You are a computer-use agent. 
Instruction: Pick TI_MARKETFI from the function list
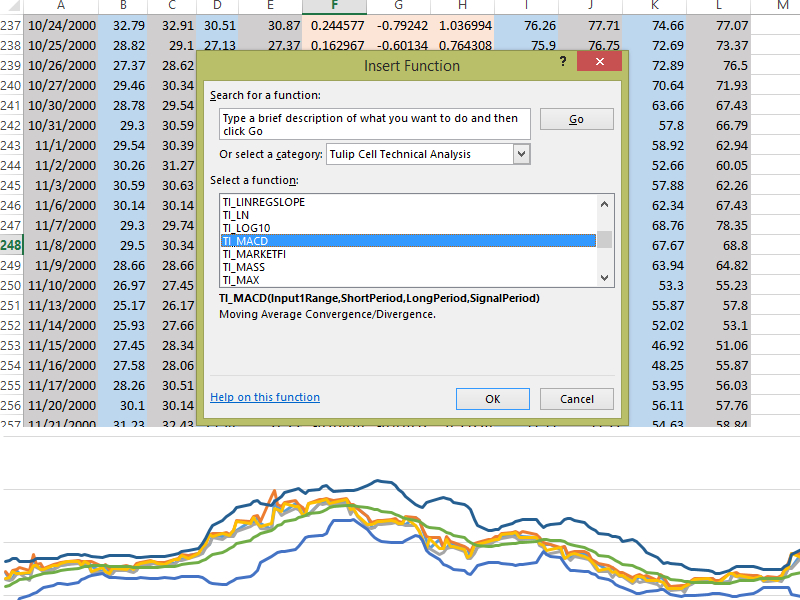point(256,254)
